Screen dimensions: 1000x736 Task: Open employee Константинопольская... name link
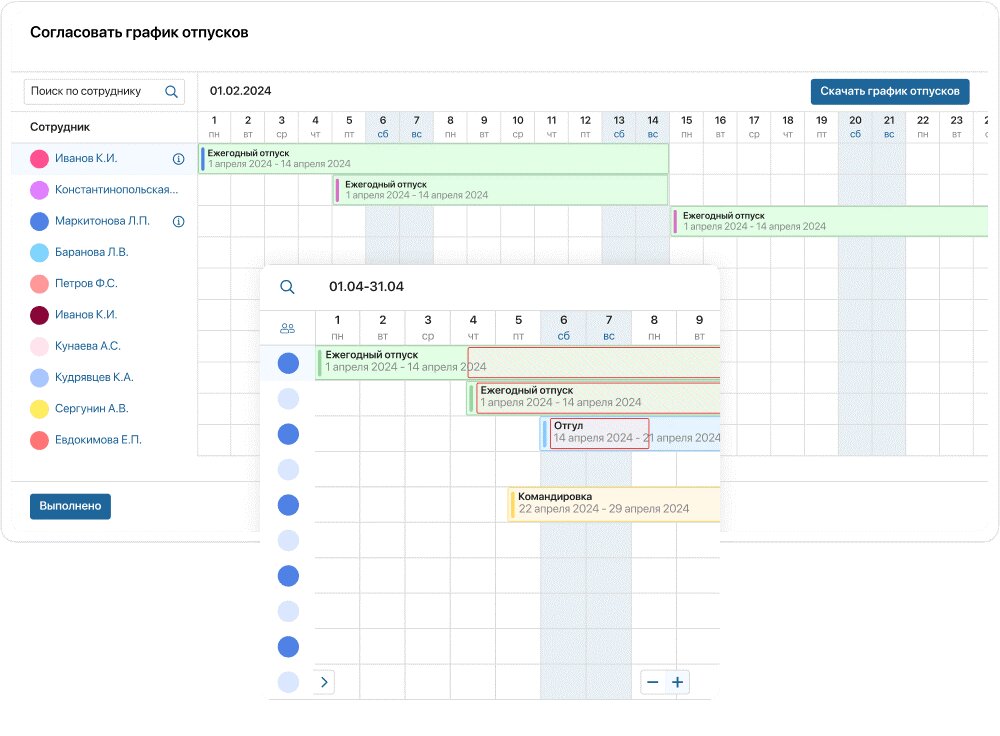[x=116, y=190]
